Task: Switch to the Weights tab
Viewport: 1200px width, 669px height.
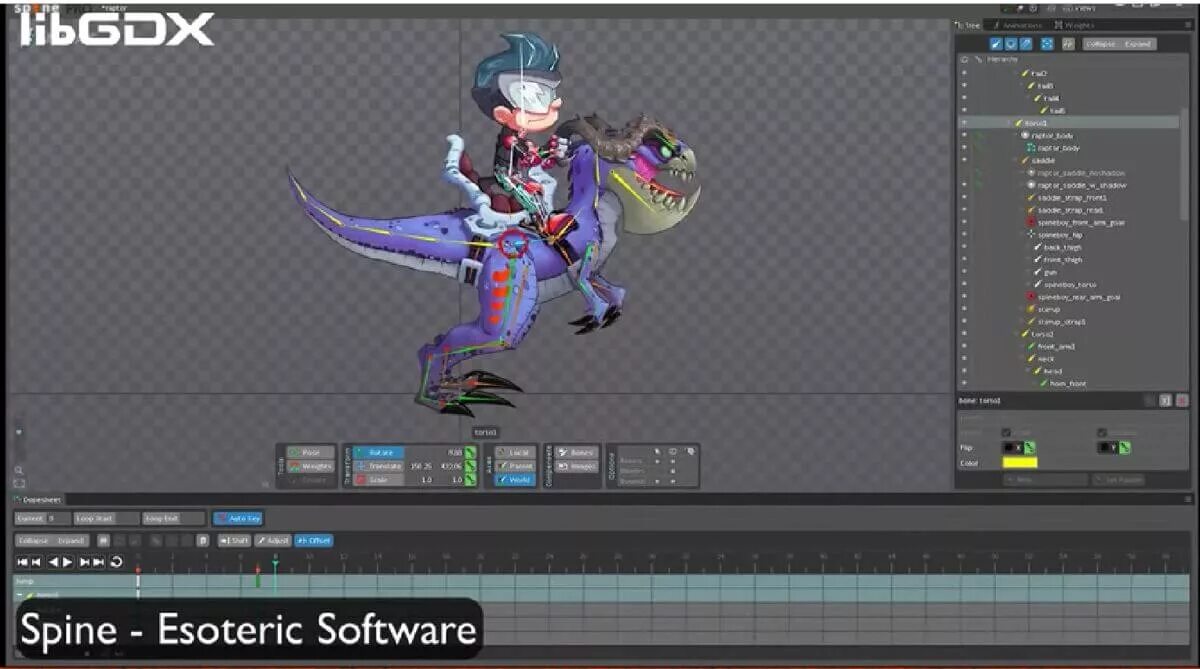Action: [x=1074, y=25]
